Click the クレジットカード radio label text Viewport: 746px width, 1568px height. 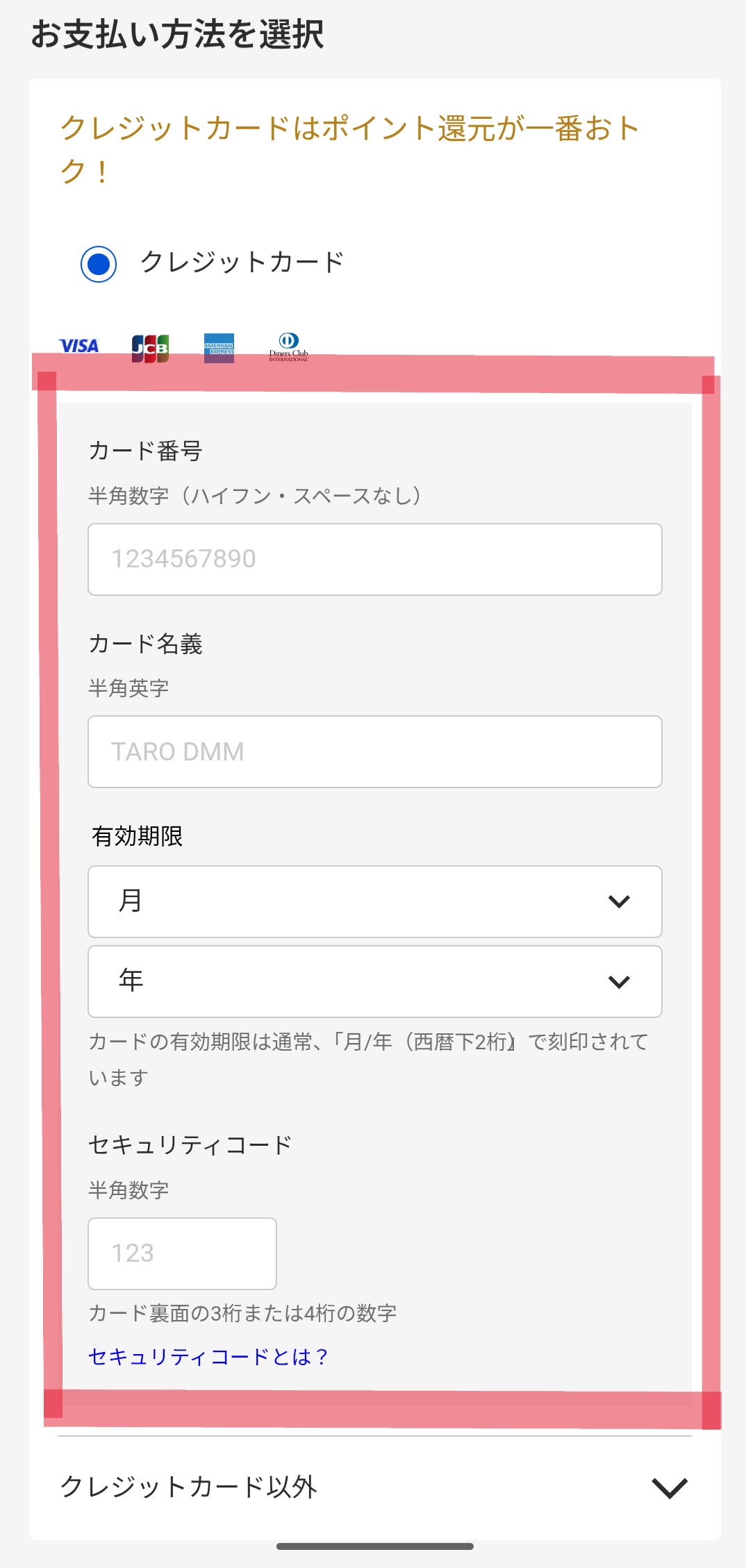pyautogui.click(x=242, y=262)
